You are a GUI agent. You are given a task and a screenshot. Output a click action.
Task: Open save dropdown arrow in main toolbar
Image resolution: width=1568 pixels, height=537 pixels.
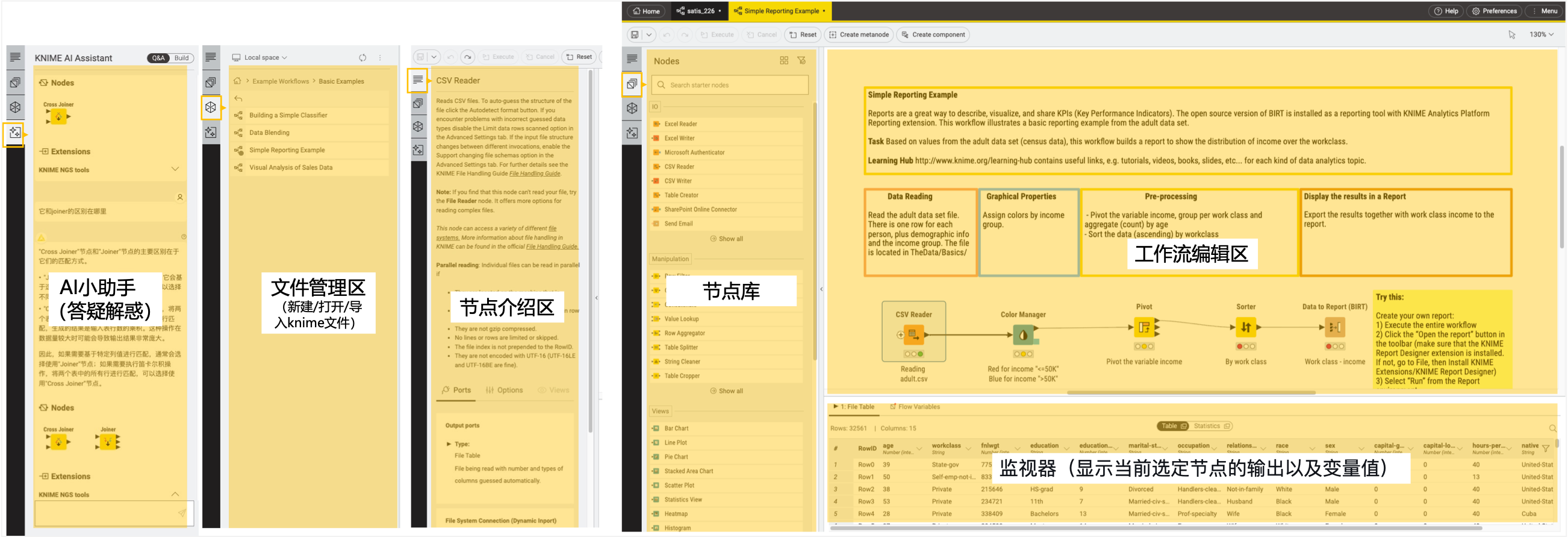[x=649, y=35]
